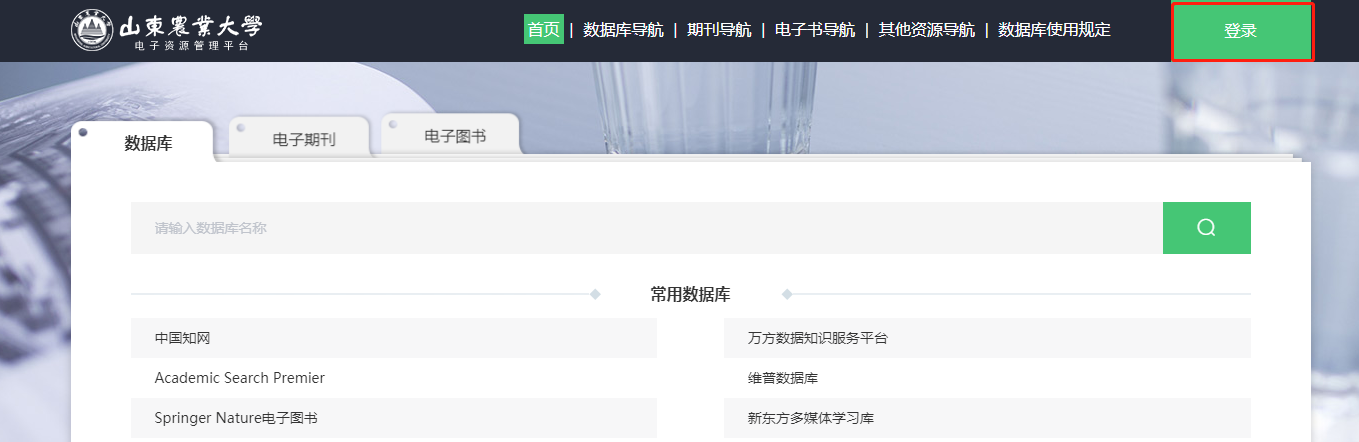This screenshot has width=1359, height=442.
Task: Switch to the 数据库 search tab
Action: [148, 143]
